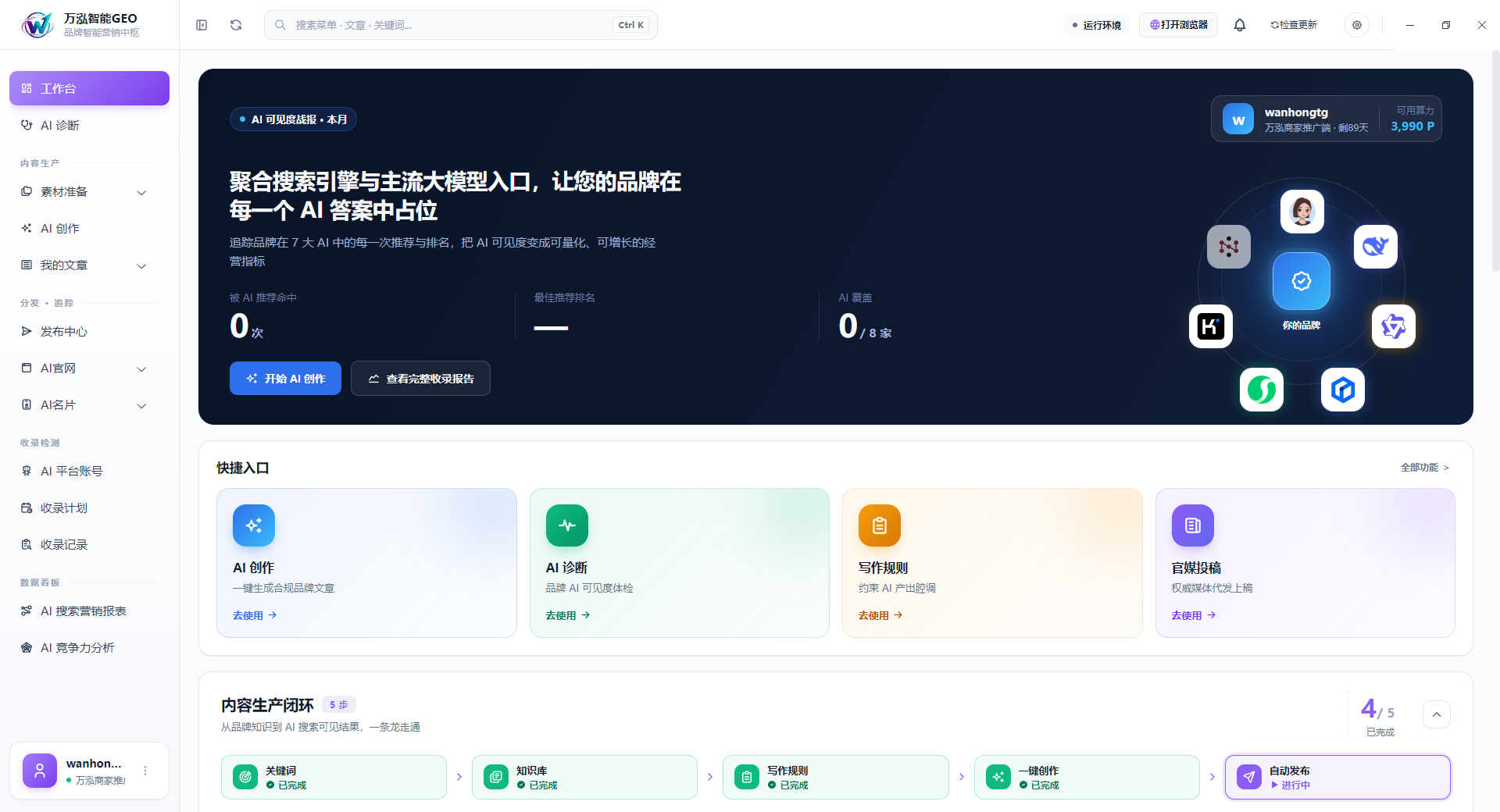The width and height of the screenshot is (1500, 812).
Task: Open 全部功能 in quick entry header
Action: click(x=1424, y=468)
